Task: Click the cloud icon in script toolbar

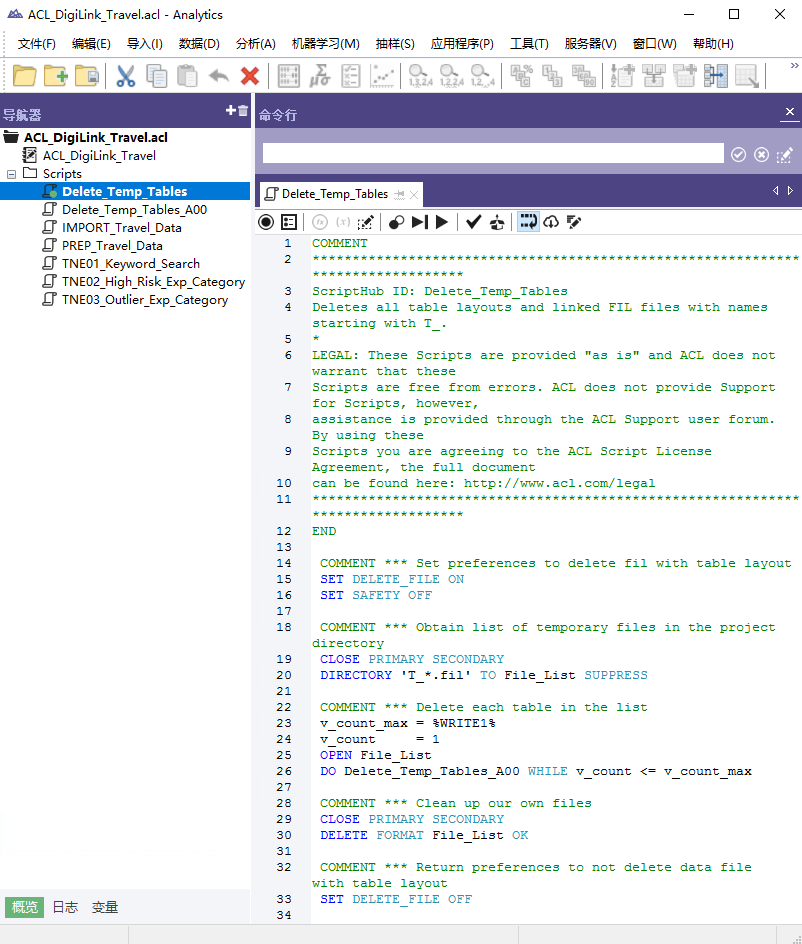Action: pyautogui.click(x=551, y=222)
